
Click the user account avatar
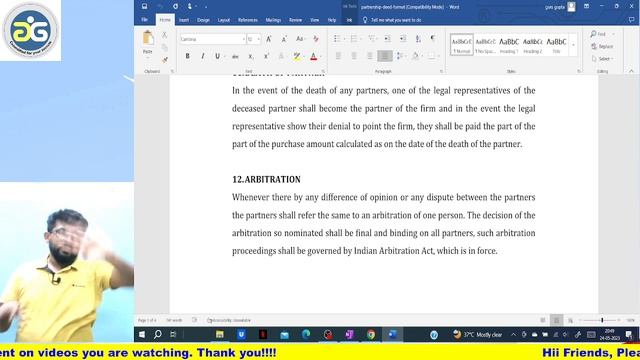click(571, 7)
